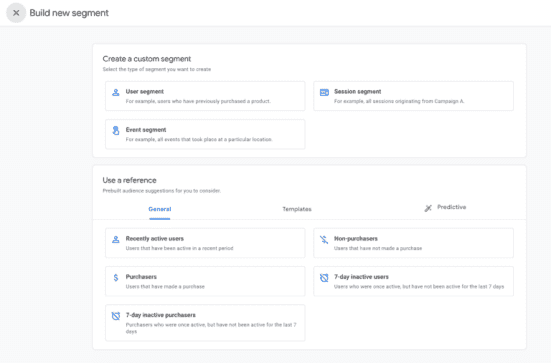The width and height of the screenshot is (551, 363).
Task: Create a Session segment
Action: point(413,96)
